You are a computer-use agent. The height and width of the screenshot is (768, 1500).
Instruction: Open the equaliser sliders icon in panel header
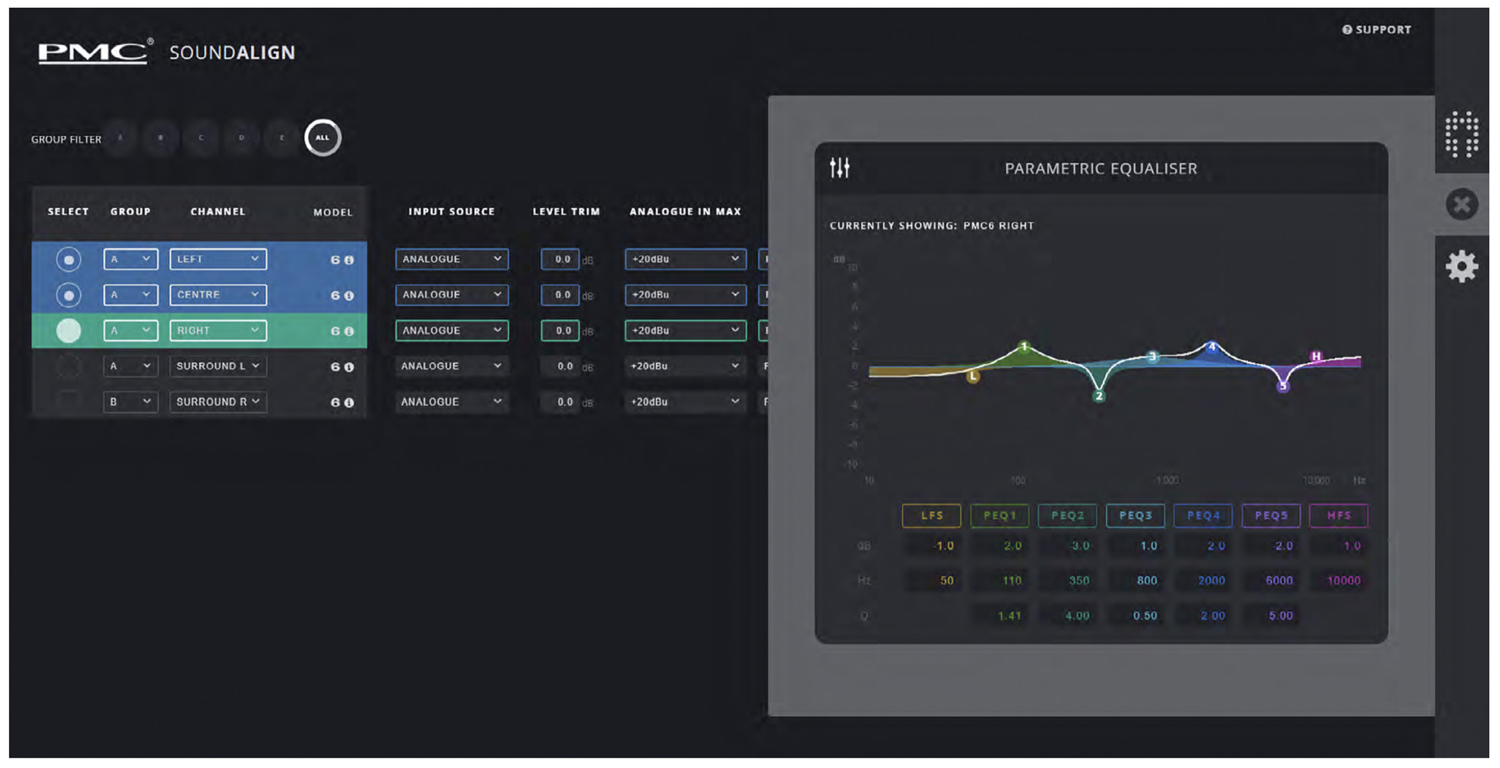coord(840,168)
